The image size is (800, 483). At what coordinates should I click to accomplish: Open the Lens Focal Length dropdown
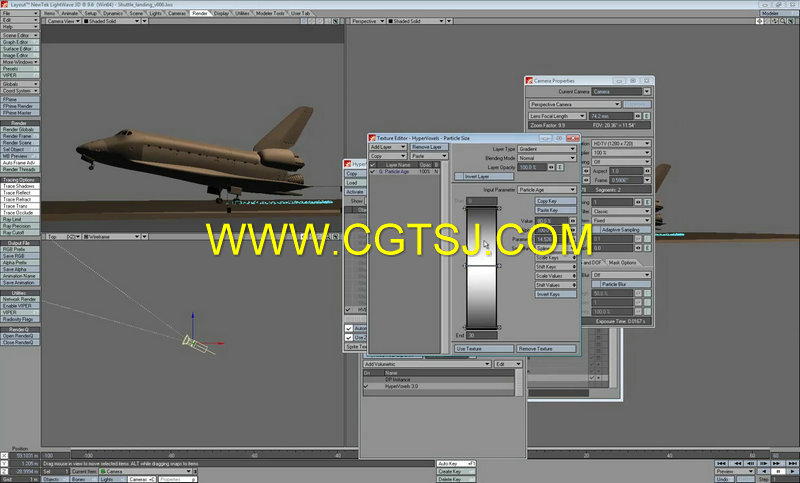pyautogui.click(x=557, y=116)
